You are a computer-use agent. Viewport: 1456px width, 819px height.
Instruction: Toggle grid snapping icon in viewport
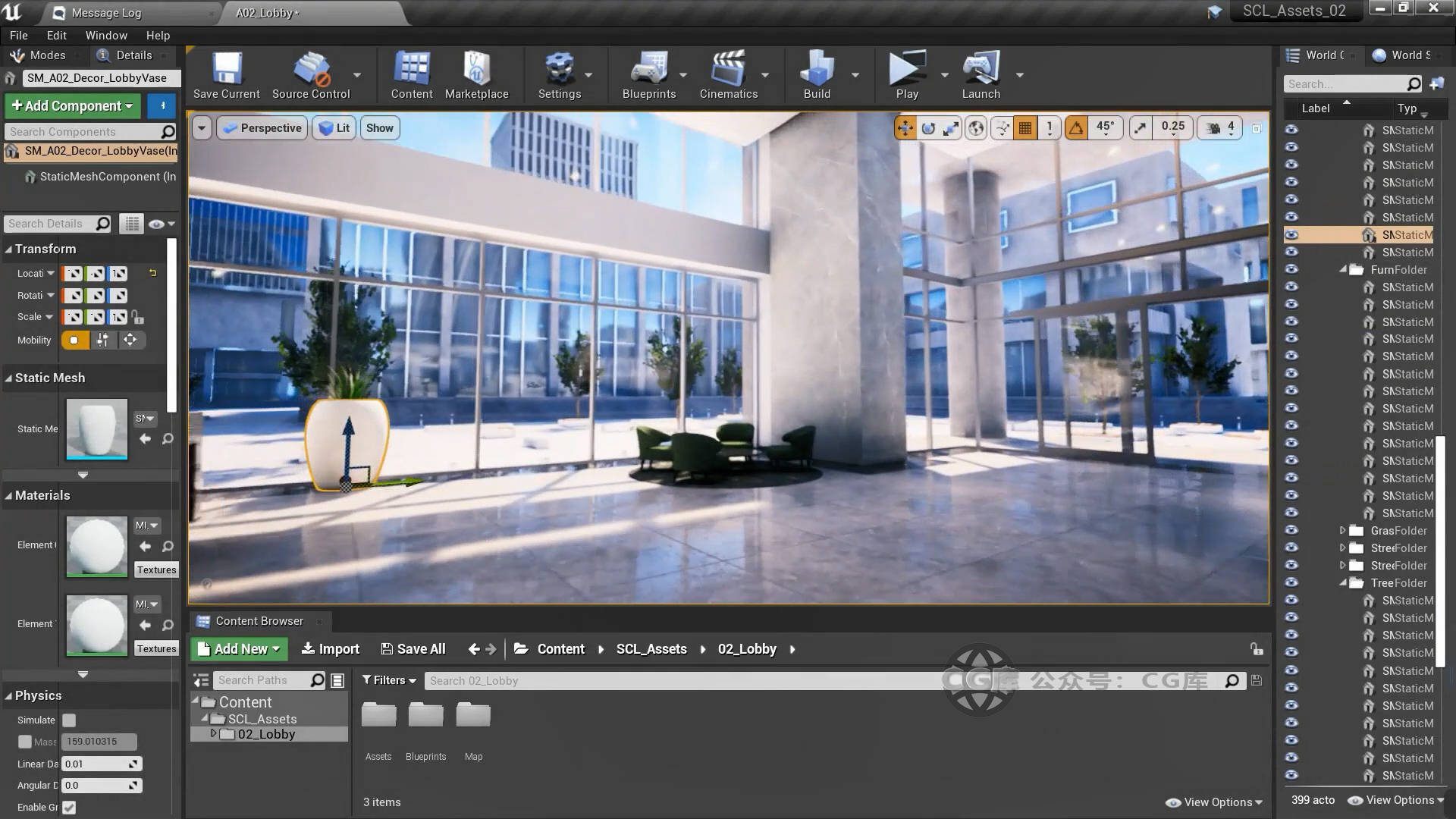coord(1025,128)
